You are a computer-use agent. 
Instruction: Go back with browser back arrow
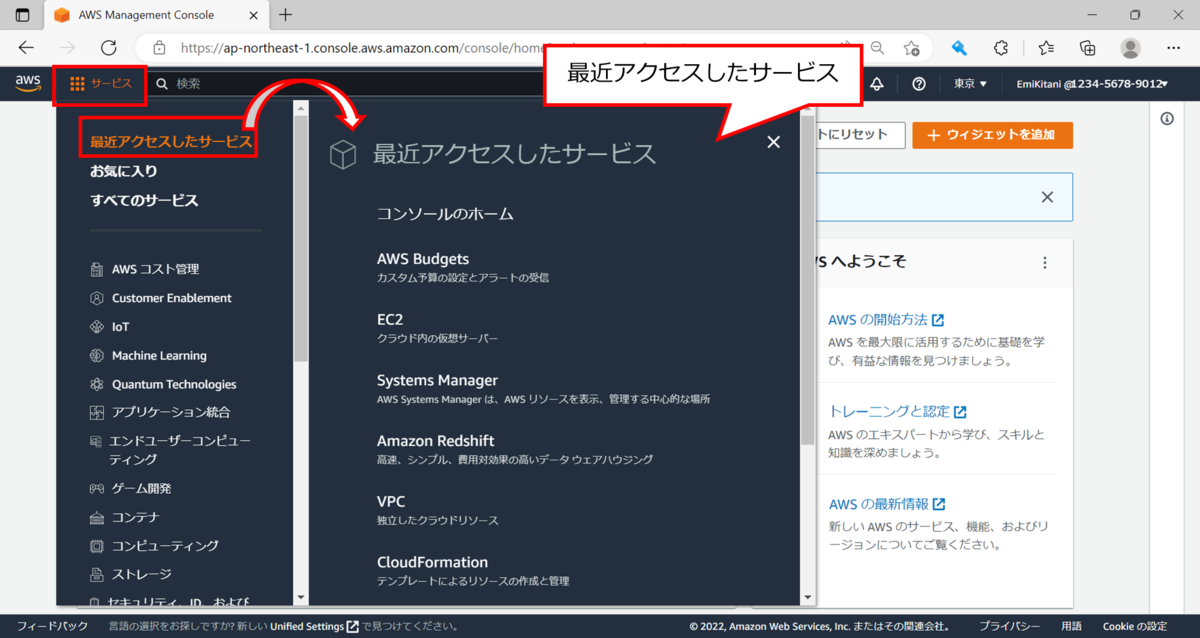pos(26,48)
